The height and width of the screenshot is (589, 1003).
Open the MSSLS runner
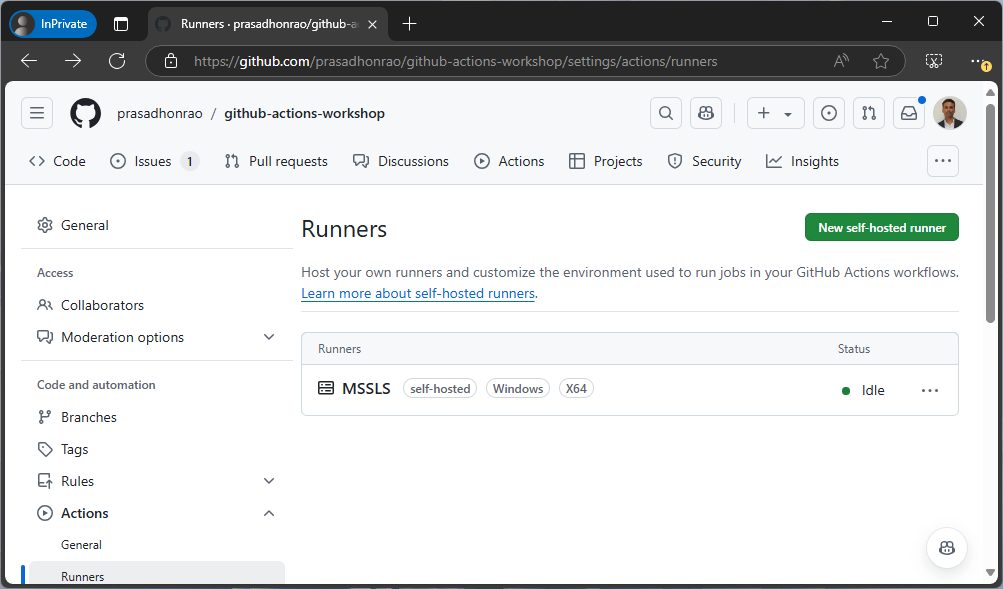[x=366, y=388]
